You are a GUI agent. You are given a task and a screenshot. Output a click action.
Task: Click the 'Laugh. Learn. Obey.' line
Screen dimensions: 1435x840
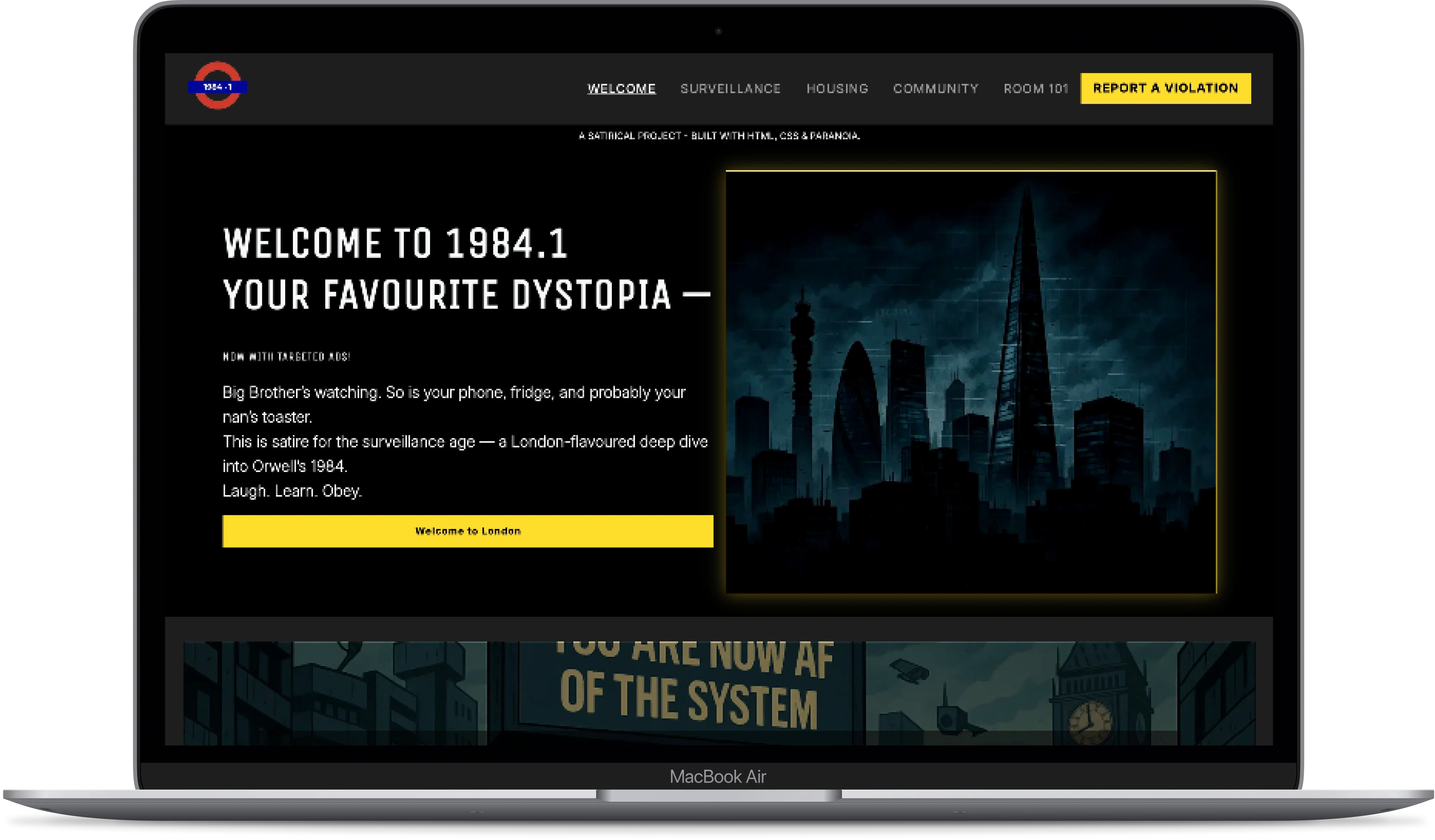click(x=292, y=491)
